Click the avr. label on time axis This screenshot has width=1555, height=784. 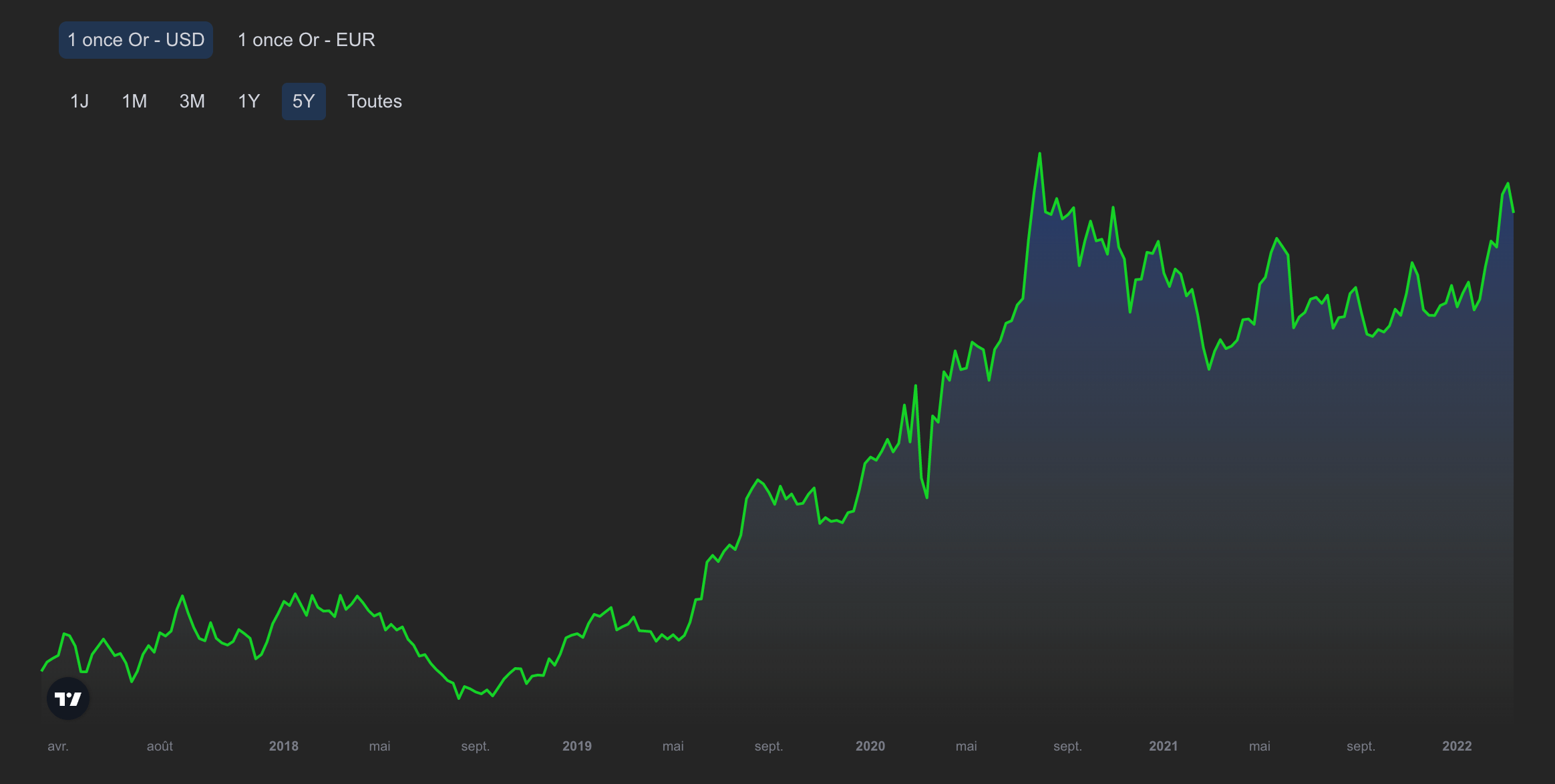point(58,746)
